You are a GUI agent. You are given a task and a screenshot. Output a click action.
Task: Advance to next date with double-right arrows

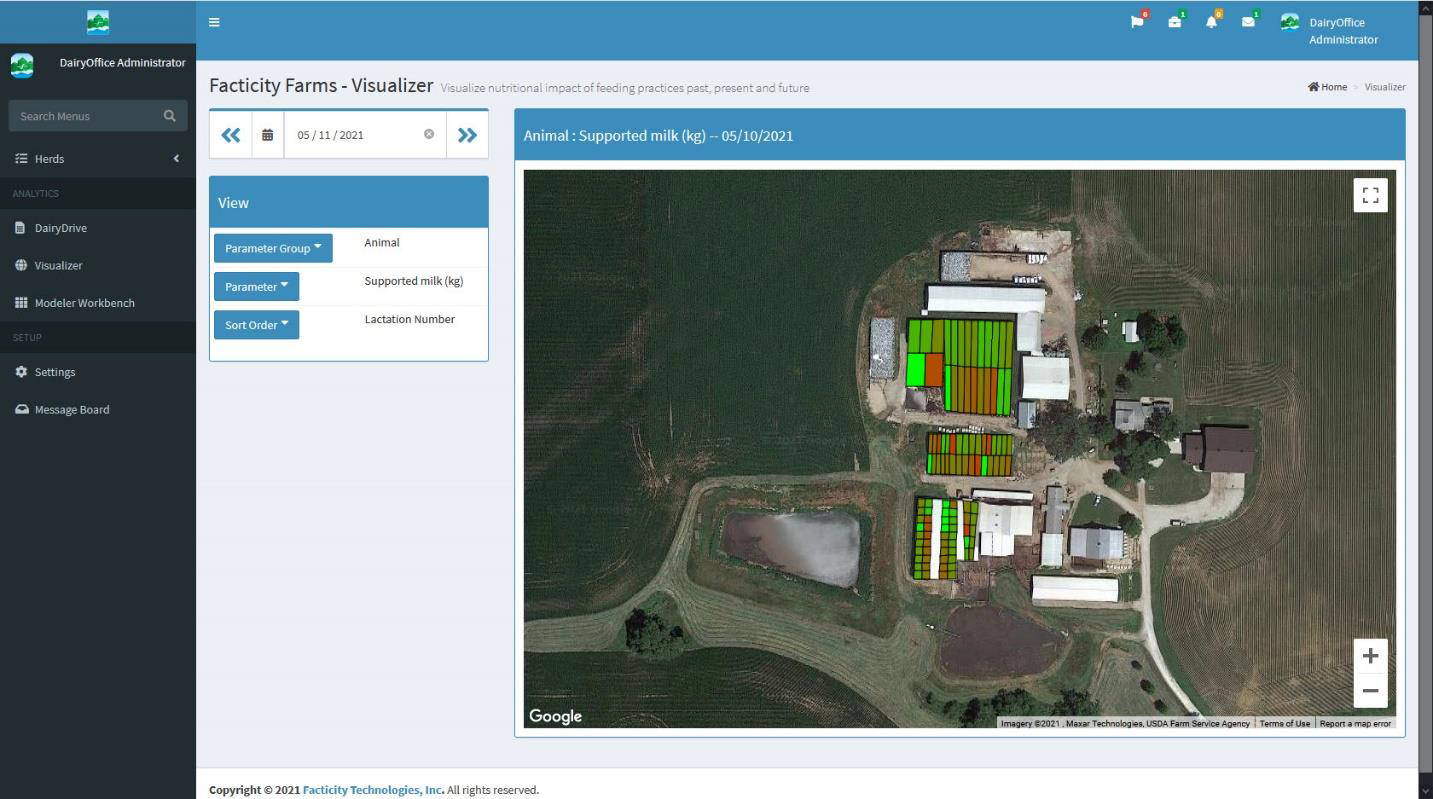(x=467, y=135)
